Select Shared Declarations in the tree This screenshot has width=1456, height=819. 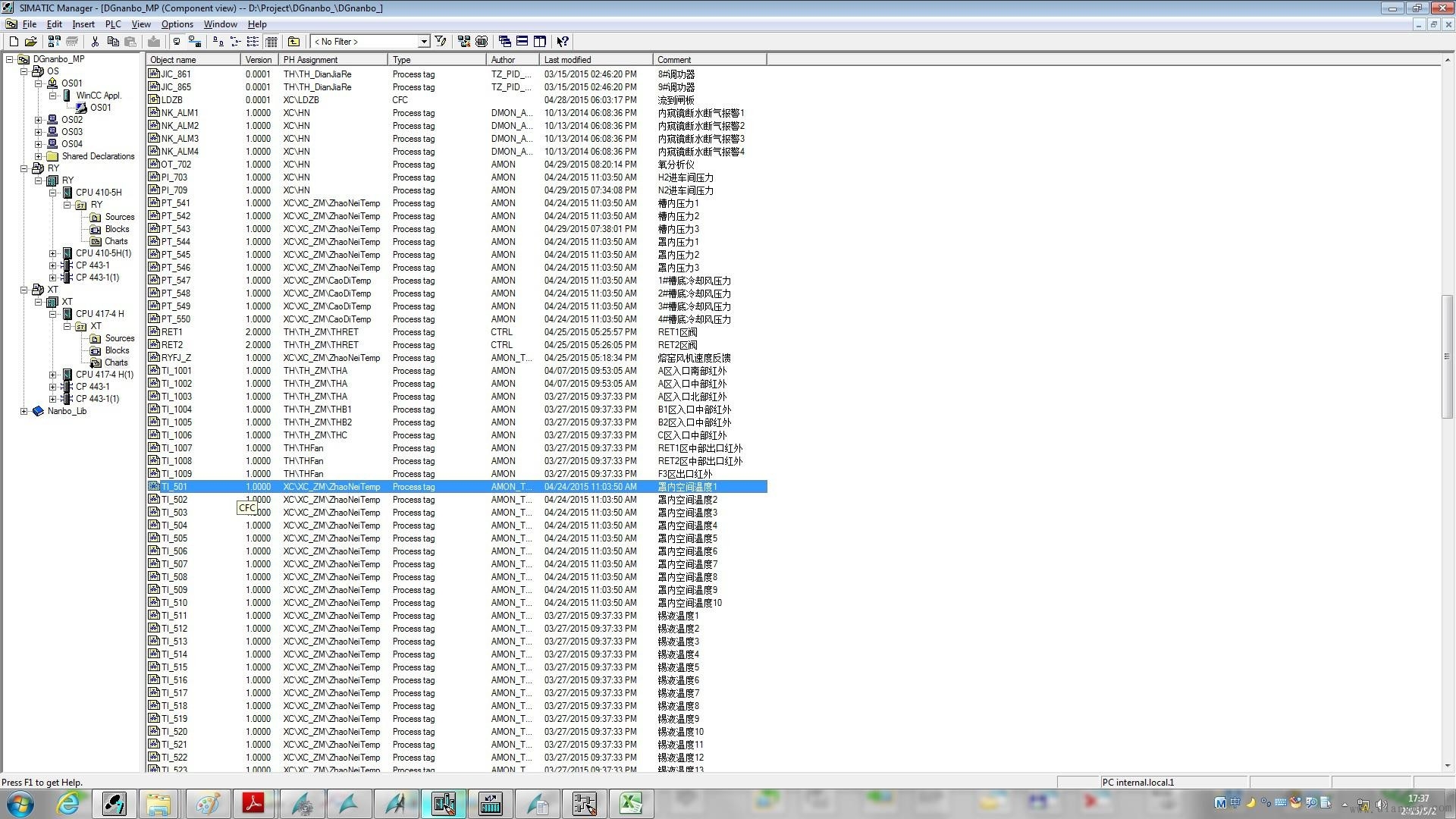click(x=98, y=156)
